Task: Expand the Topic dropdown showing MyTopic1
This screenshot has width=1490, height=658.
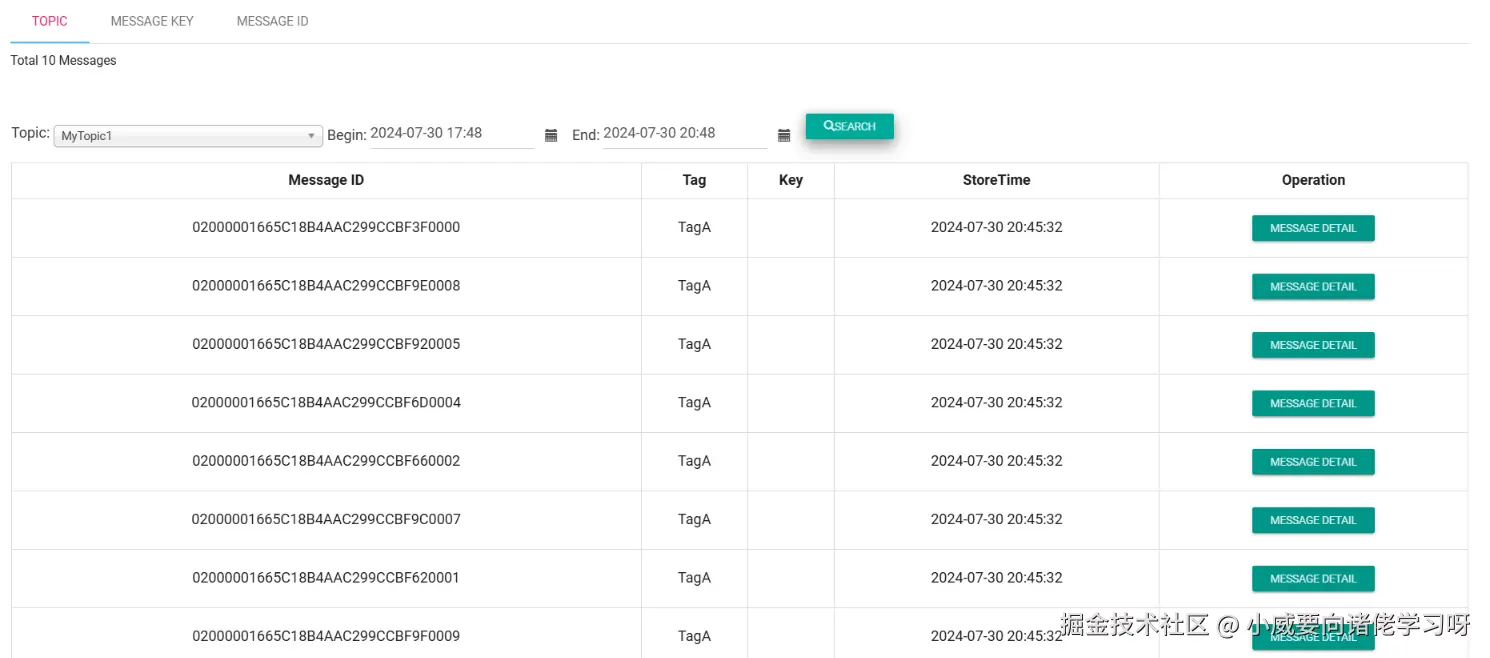Action: (187, 136)
